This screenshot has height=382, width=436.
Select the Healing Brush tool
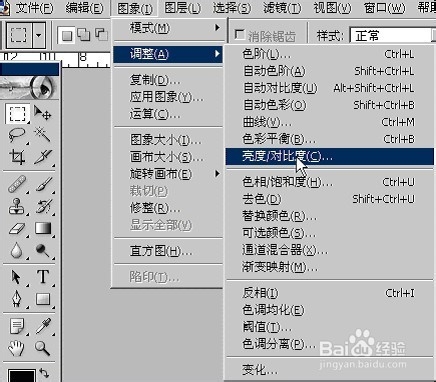(17, 184)
